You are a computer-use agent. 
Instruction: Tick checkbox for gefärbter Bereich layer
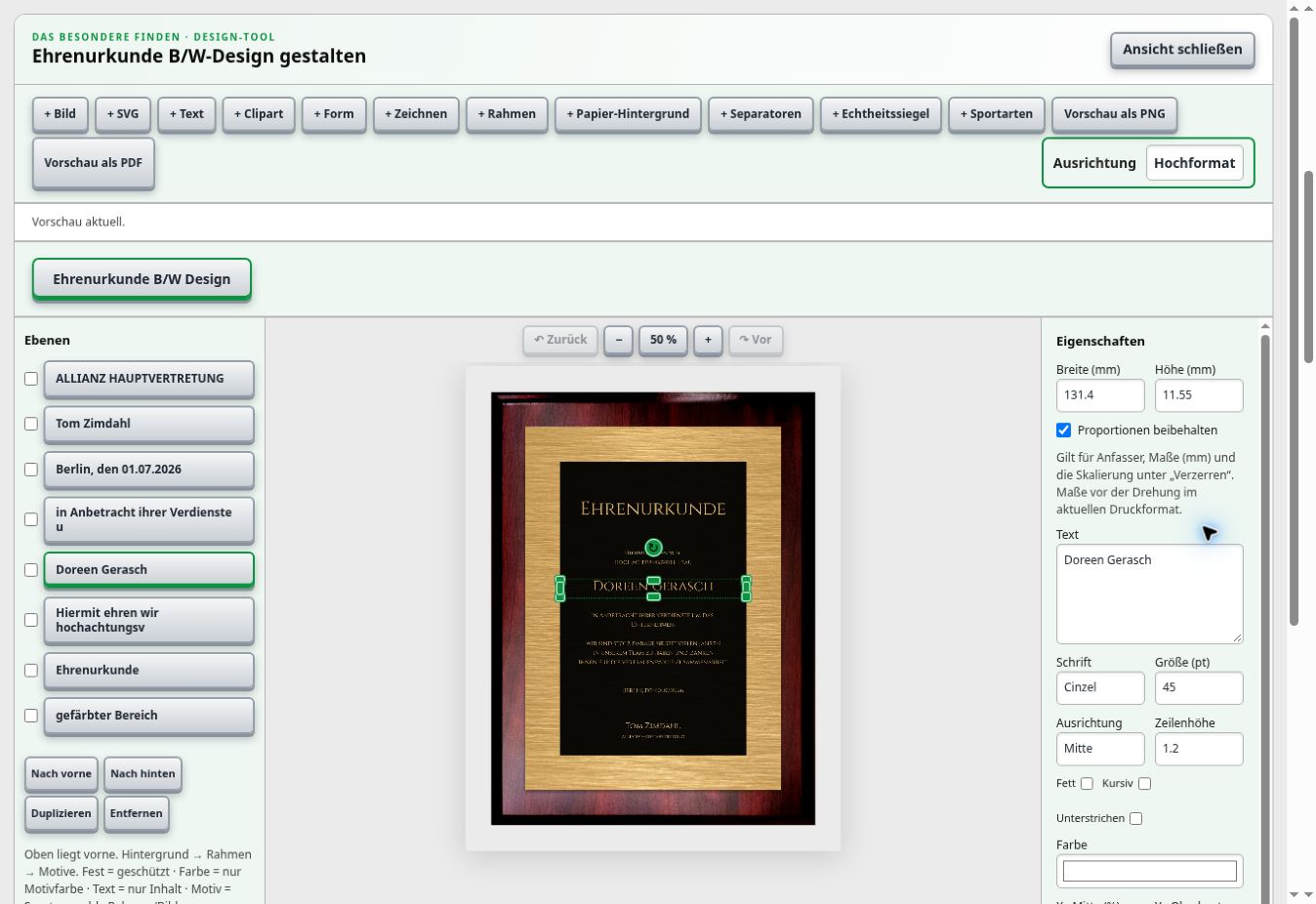pos(31,716)
